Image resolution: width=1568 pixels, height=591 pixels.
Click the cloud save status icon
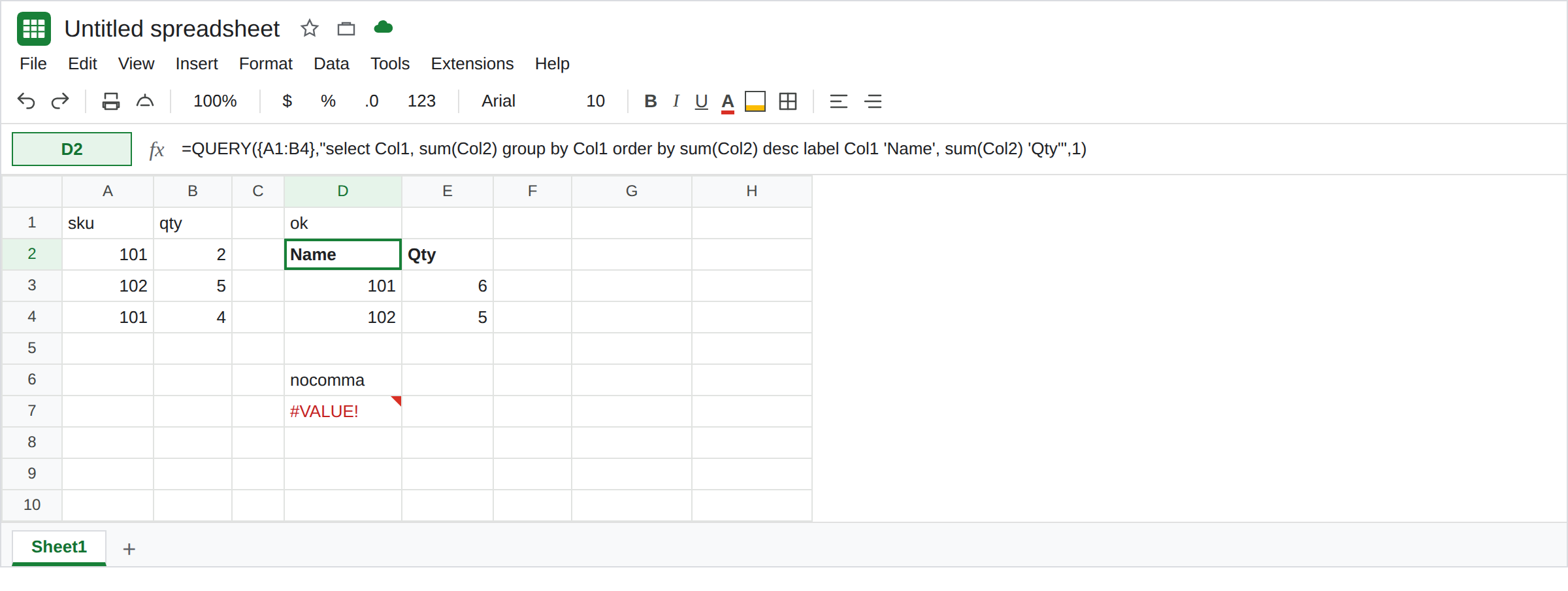pyautogui.click(x=384, y=27)
